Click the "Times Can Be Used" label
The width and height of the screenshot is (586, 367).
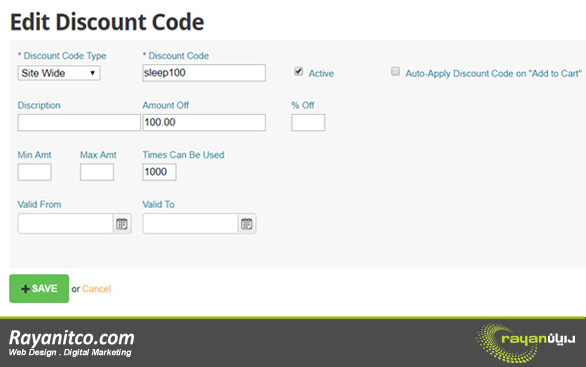pos(183,155)
